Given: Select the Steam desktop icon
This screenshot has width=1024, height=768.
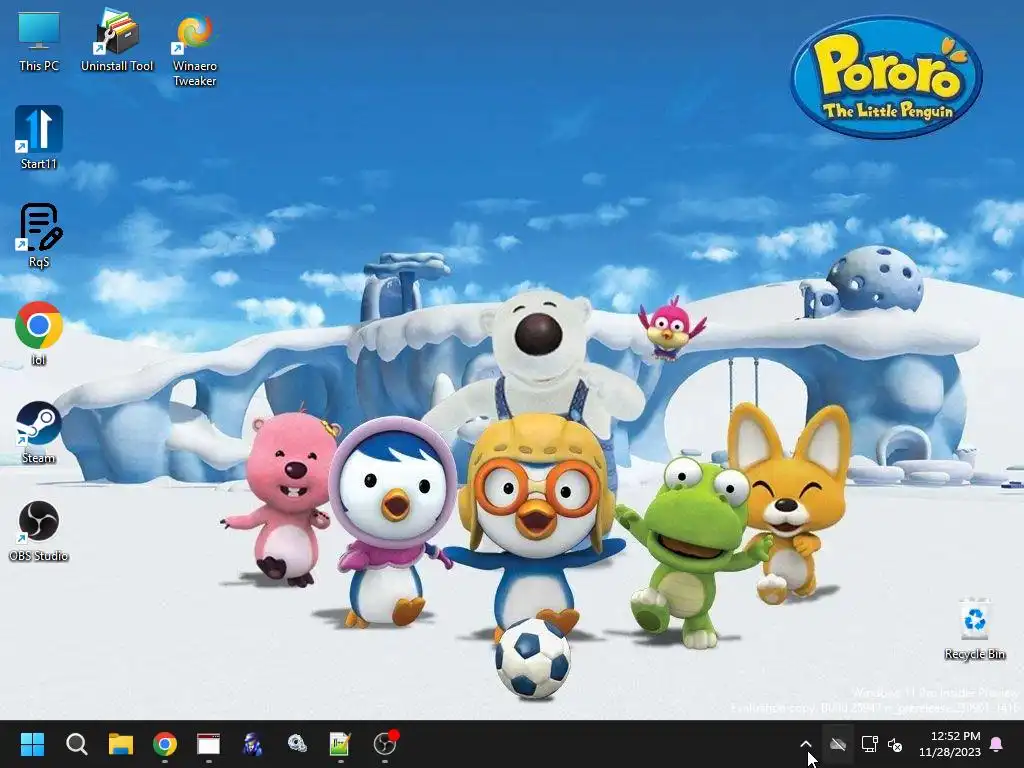Looking at the screenshot, I should [39, 432].
